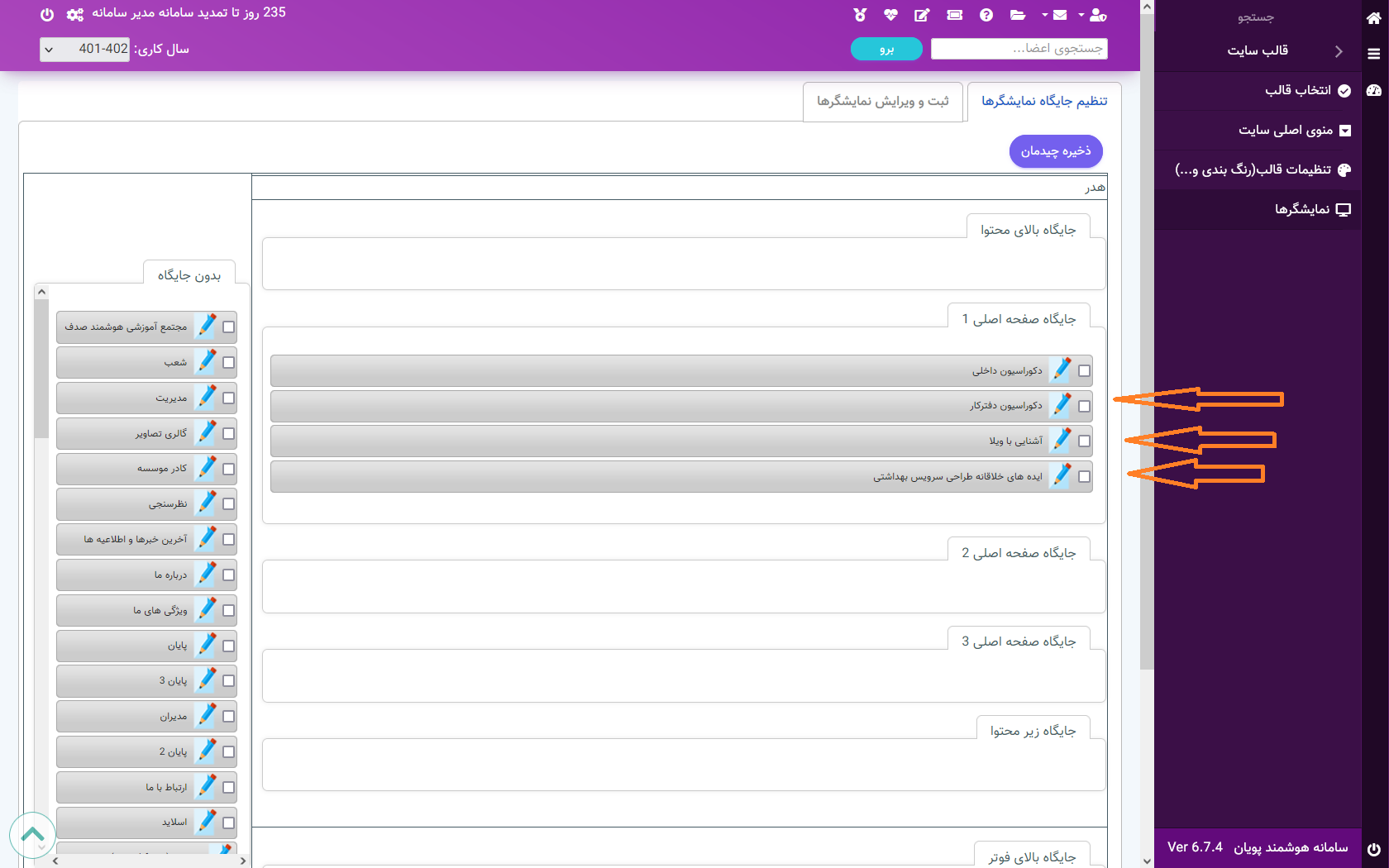
Task: Click the جایگاه بالای محتوا label
Action: click(x=1028, y=230)
